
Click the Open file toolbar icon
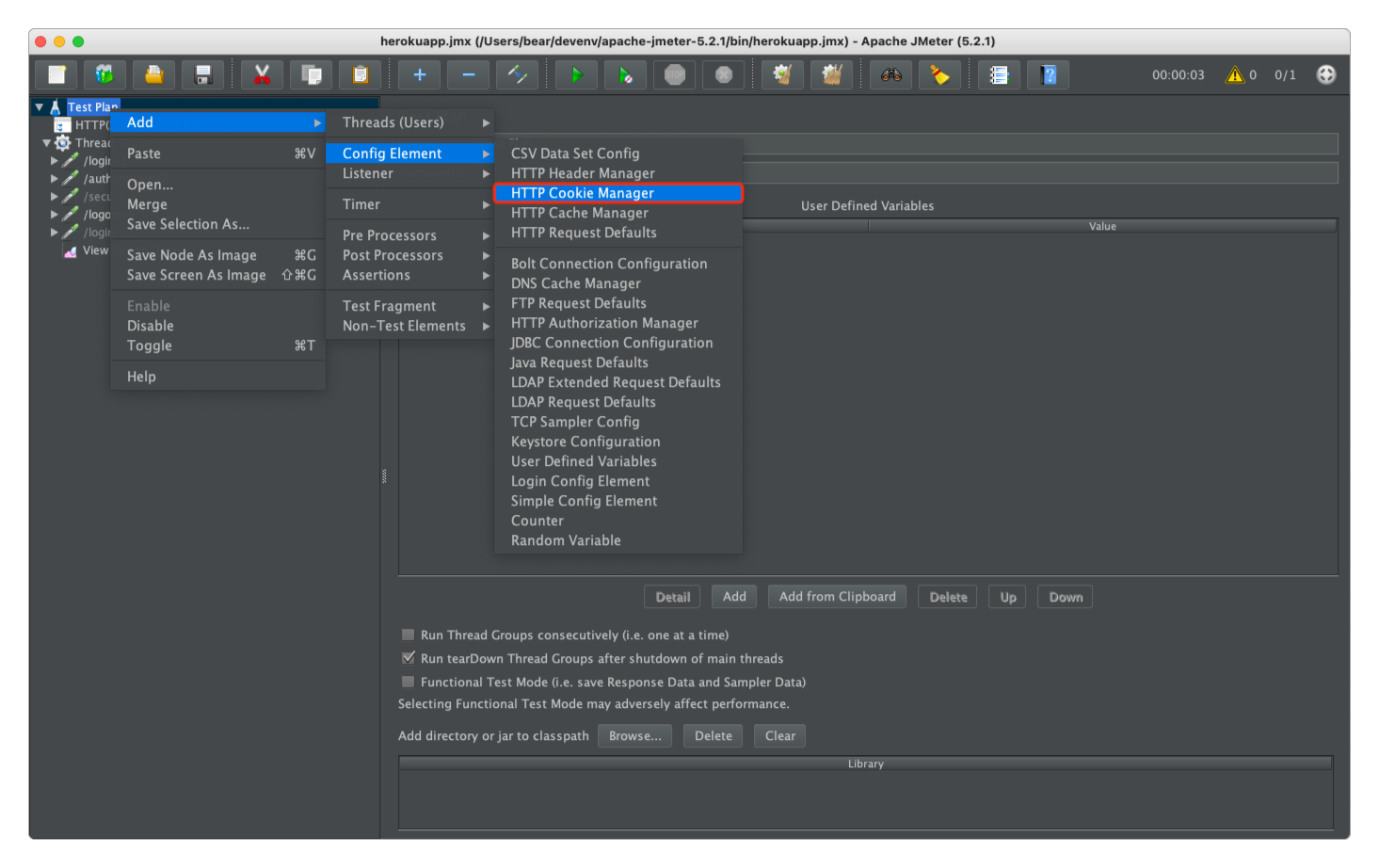(x=153, y=74)
